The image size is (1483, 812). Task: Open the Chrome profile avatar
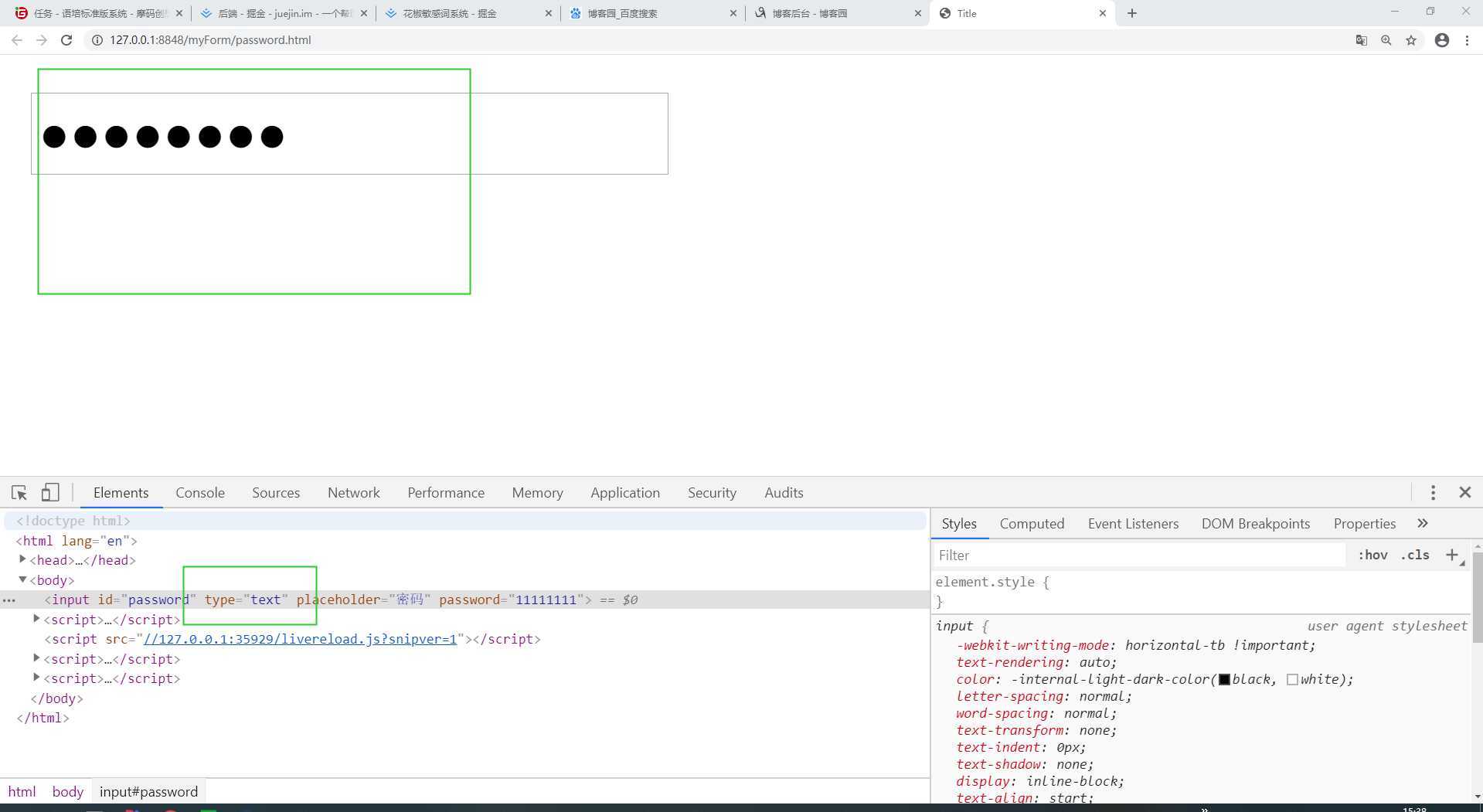coord(1442,40)
